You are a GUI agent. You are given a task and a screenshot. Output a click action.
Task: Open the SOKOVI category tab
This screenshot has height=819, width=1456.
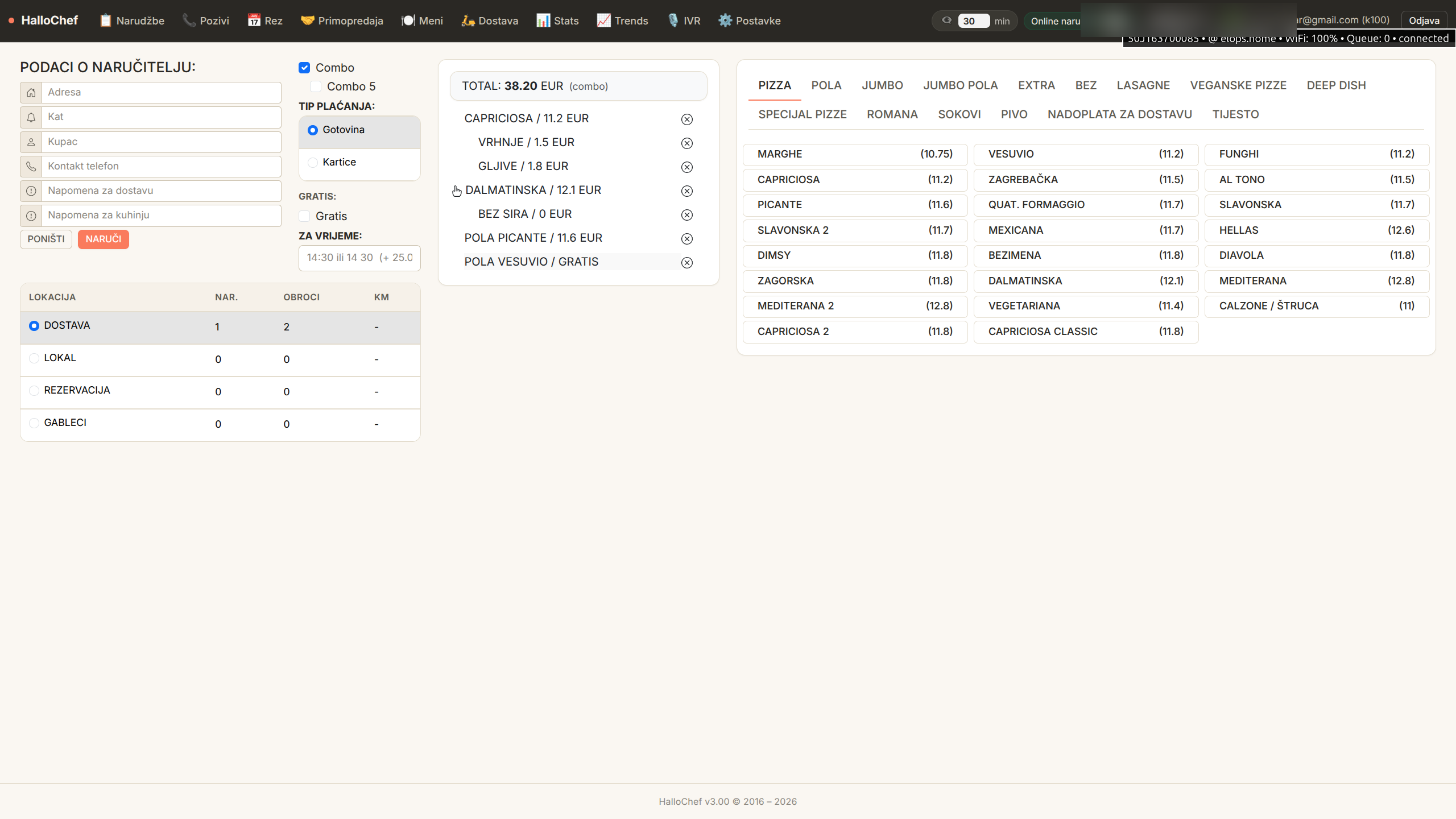(x=959, y=114)
